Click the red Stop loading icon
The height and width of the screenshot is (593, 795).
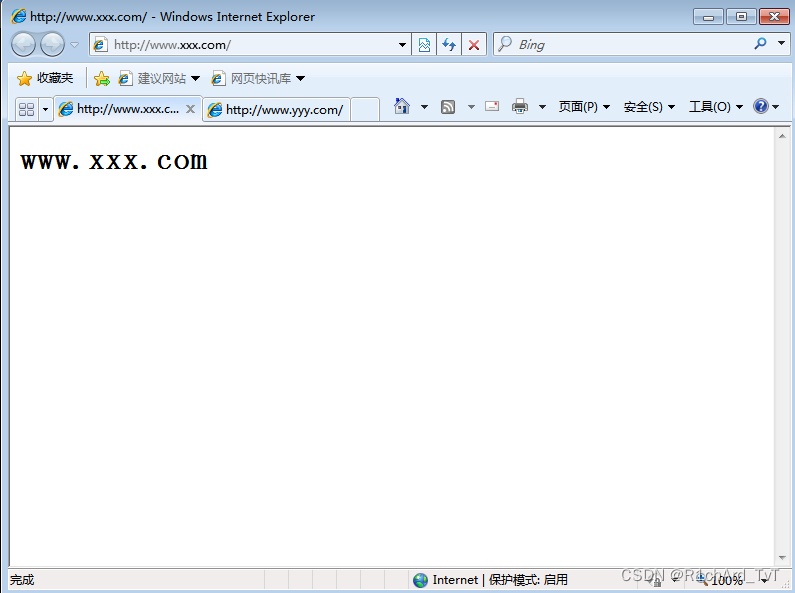point(474,45)
